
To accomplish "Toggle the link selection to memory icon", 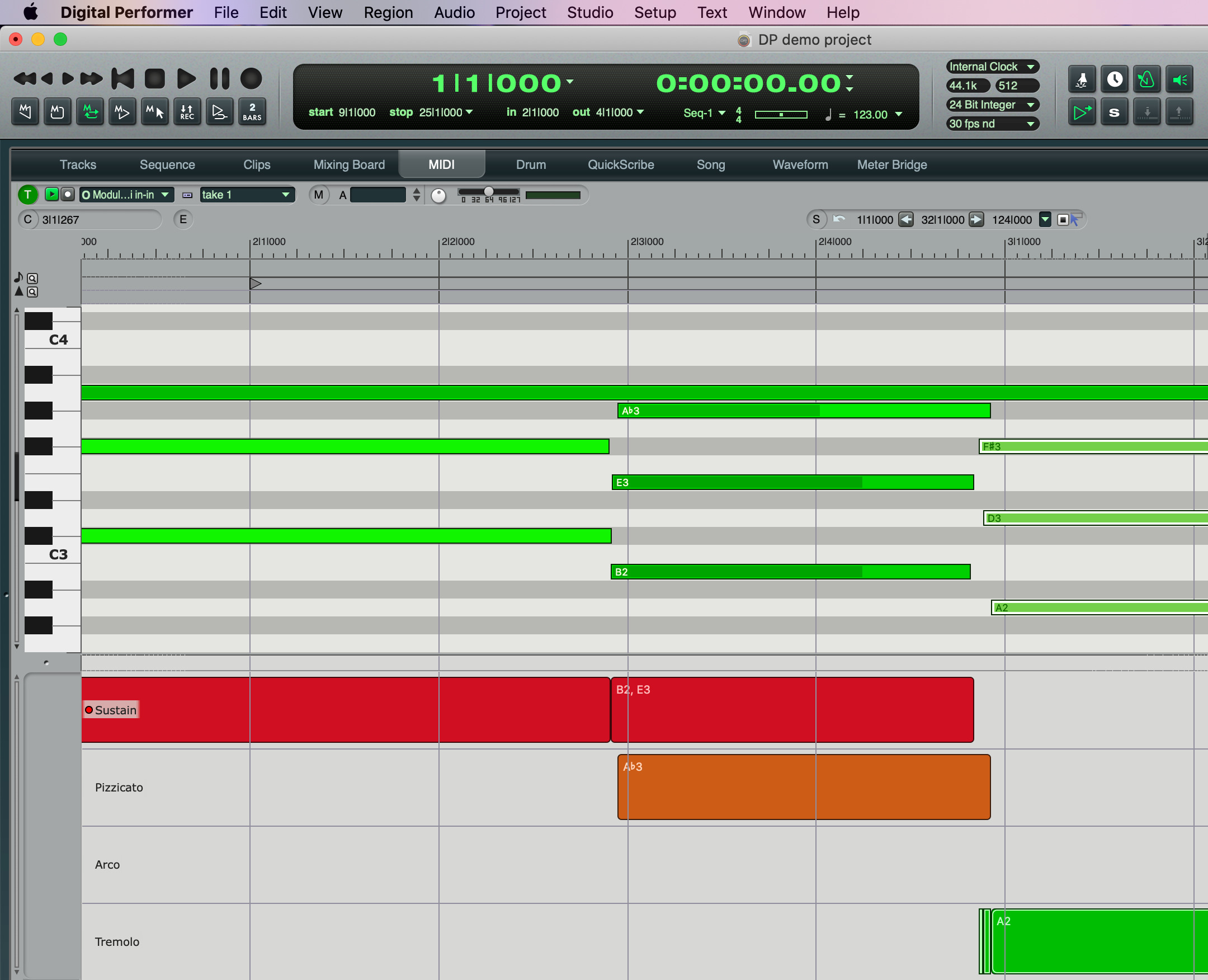I will [155, 112].
